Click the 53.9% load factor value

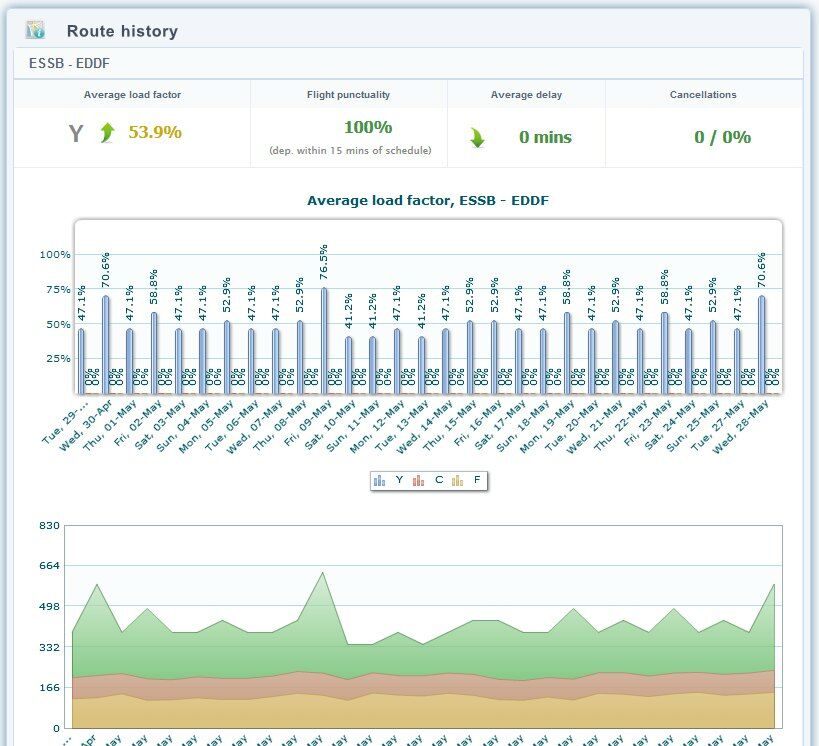tap(155, 133)
